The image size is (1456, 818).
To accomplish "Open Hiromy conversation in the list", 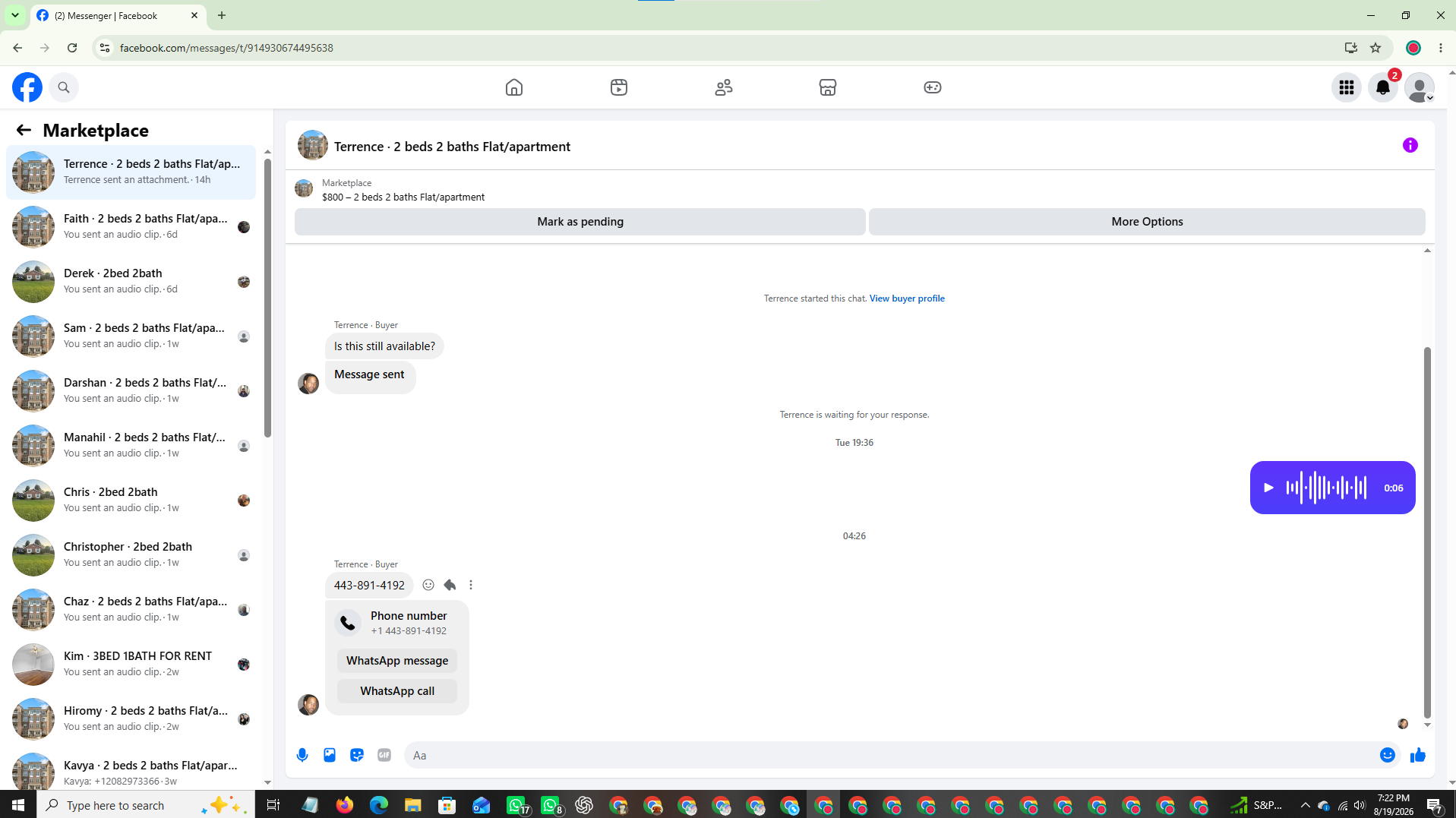I will [x=131, y=719].
